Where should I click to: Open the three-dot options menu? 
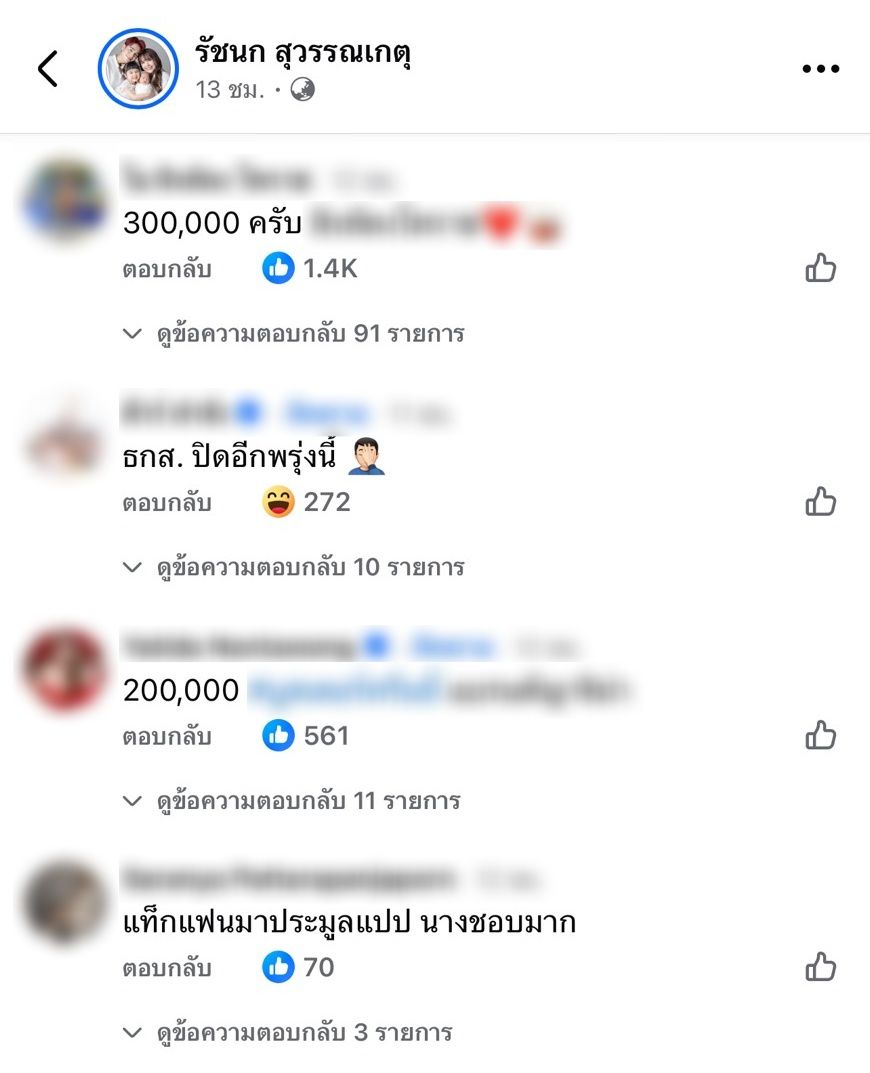pyautogui.click(x=821, y=68)
